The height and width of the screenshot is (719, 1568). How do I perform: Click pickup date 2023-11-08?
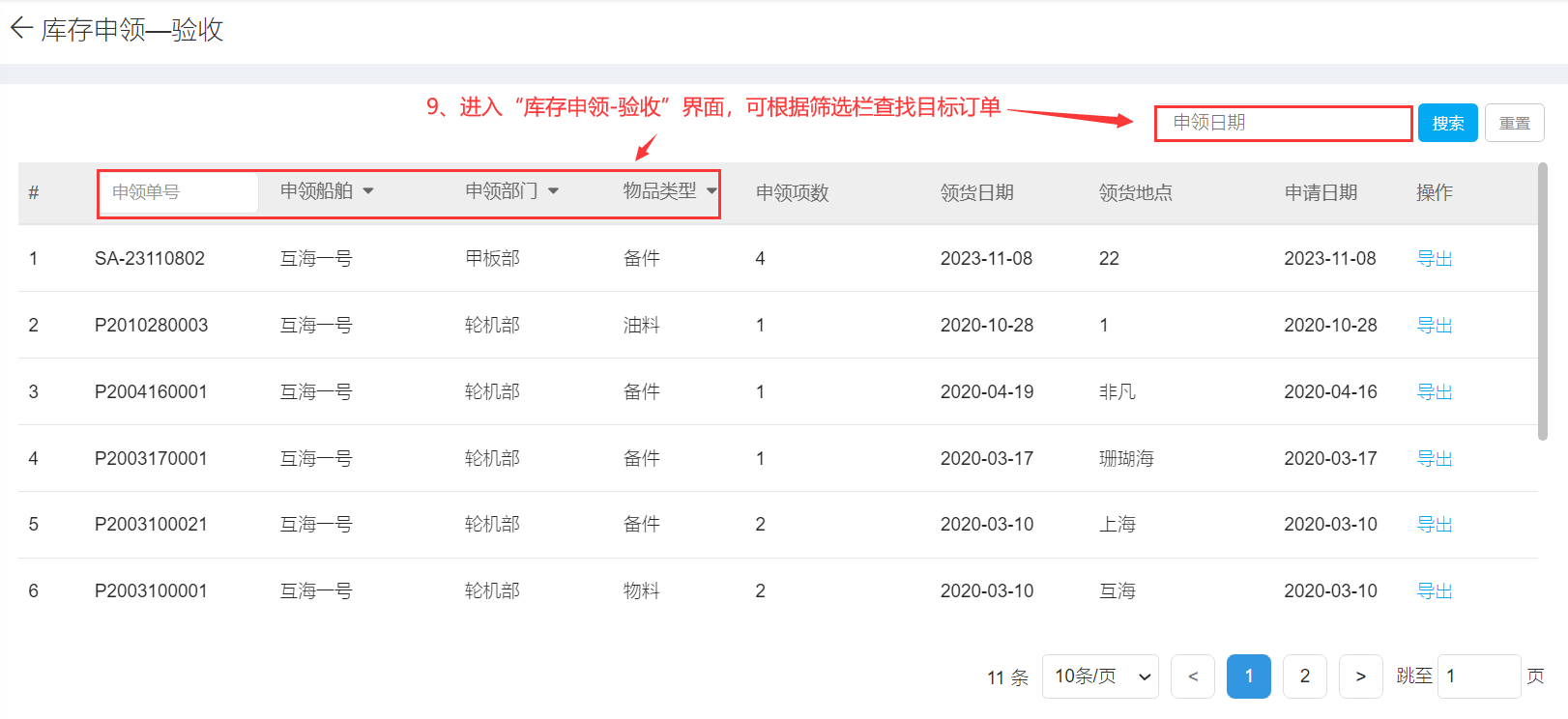point(986,258)
